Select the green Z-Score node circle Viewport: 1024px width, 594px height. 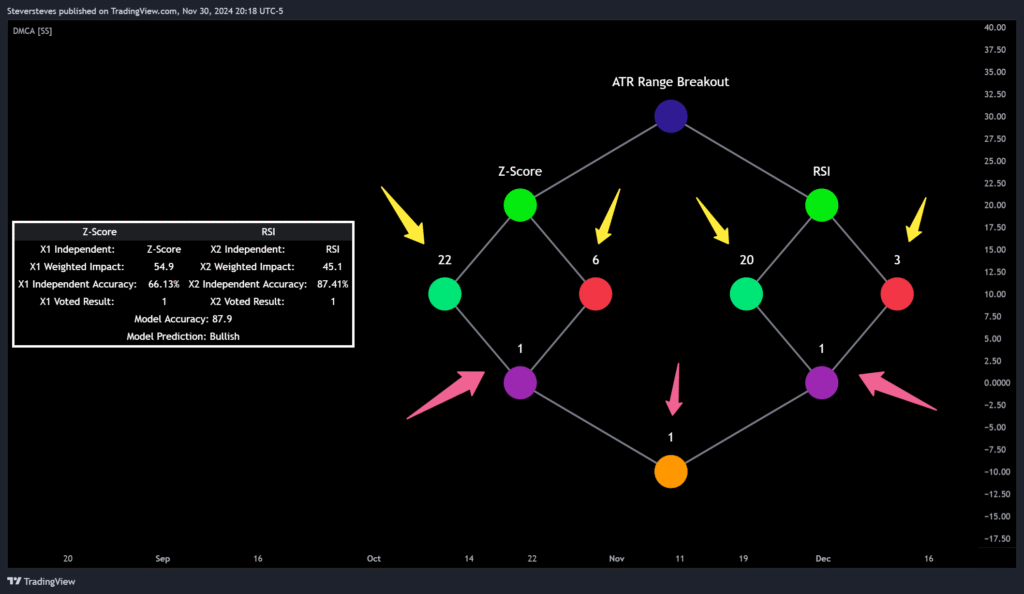(x=520, y=205)
